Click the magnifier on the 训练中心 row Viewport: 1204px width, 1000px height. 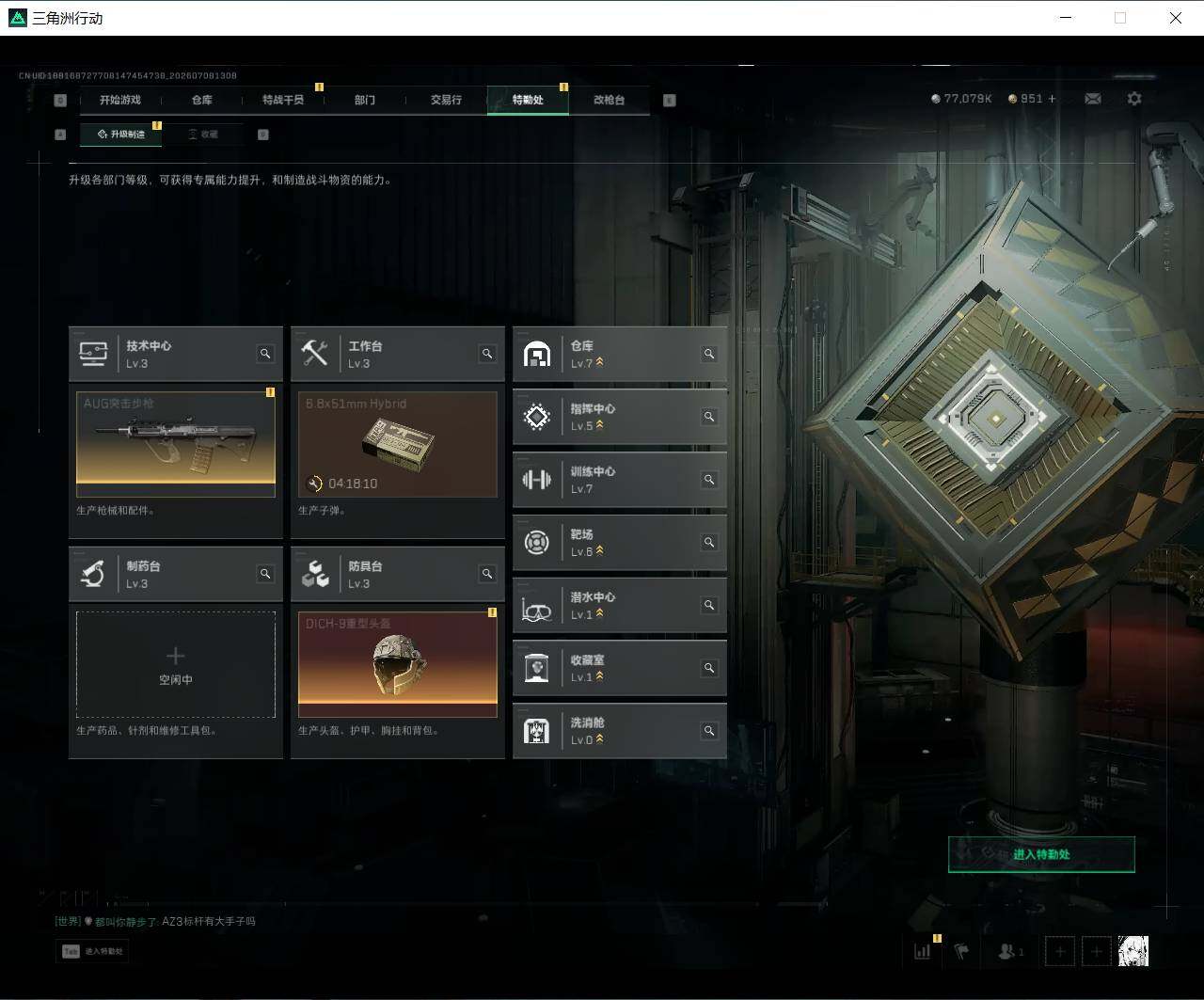click(x=709, y=480)
